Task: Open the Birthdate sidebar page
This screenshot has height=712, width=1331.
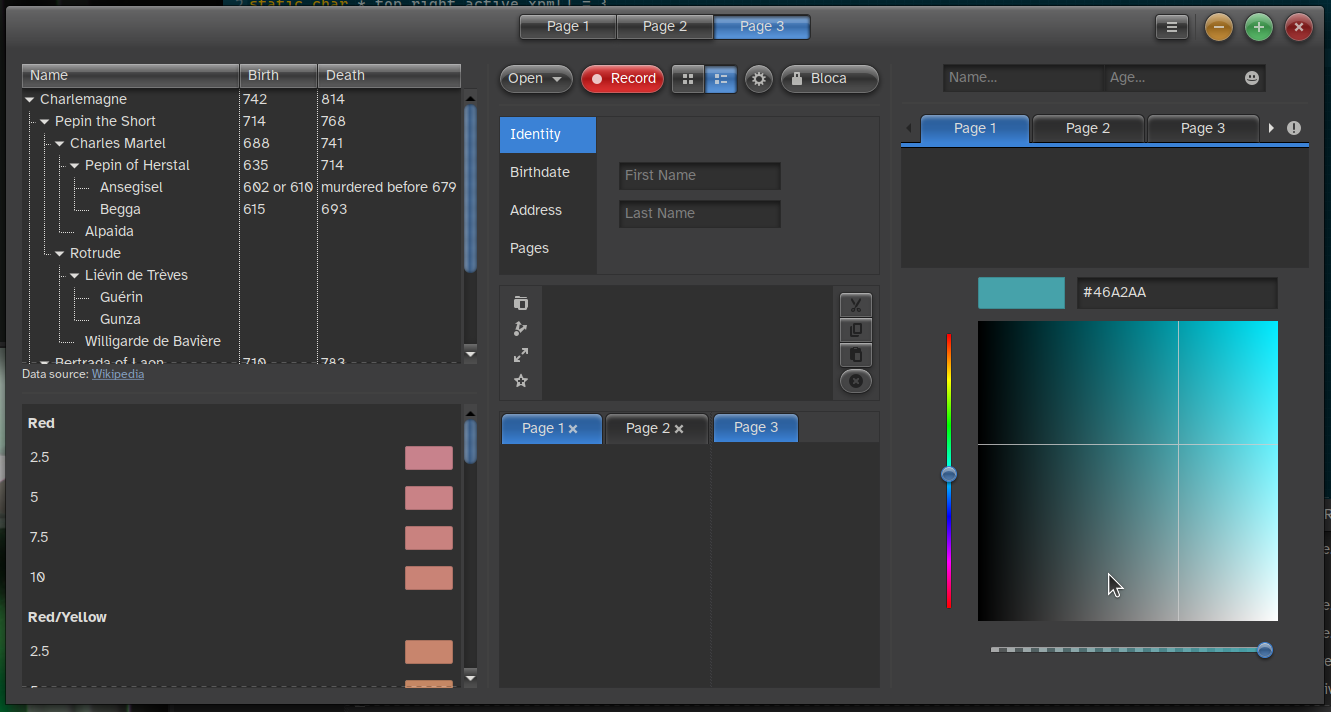Action: 548,173
